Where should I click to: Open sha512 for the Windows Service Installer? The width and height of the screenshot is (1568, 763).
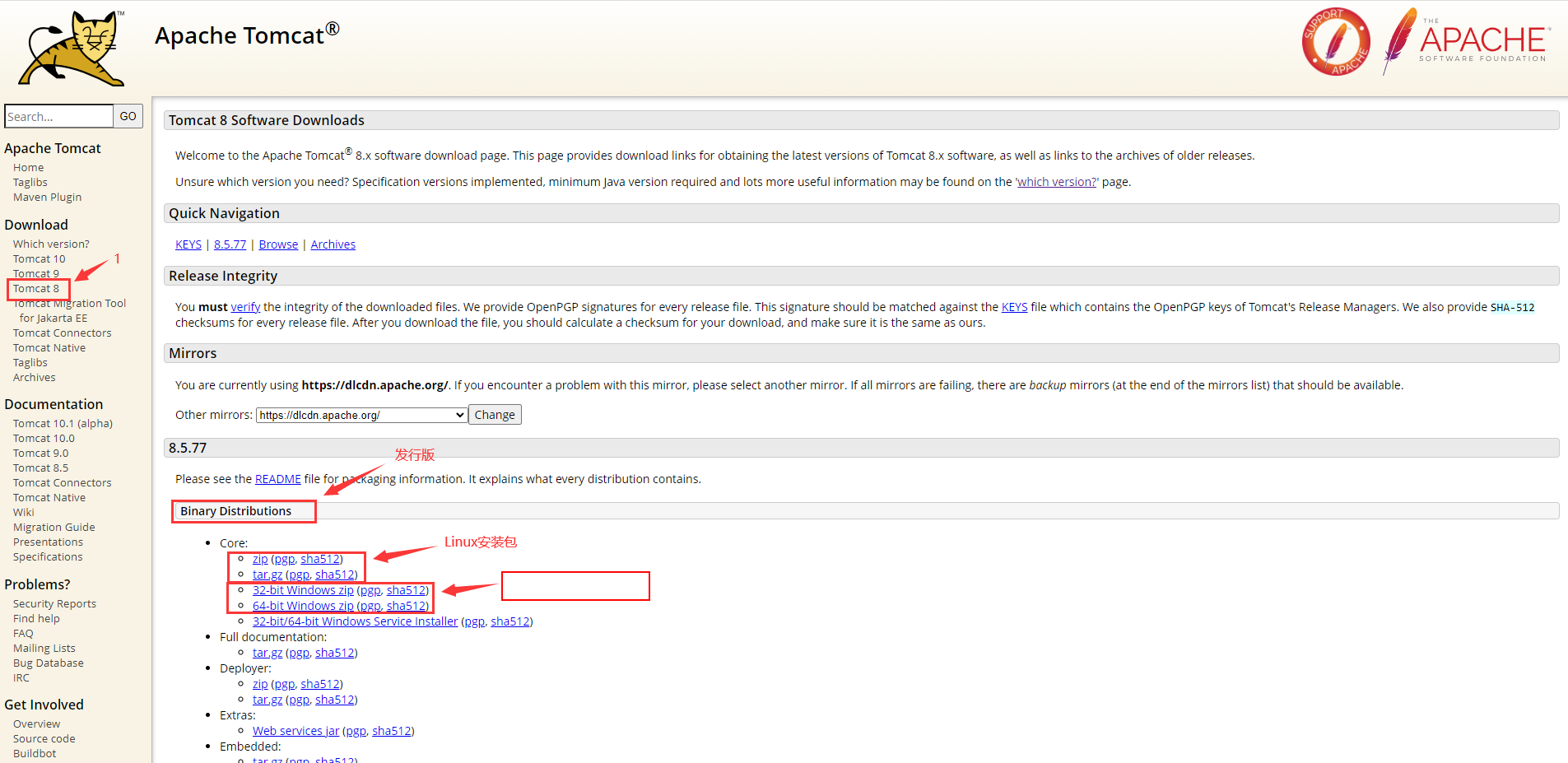tap(510, 621)
